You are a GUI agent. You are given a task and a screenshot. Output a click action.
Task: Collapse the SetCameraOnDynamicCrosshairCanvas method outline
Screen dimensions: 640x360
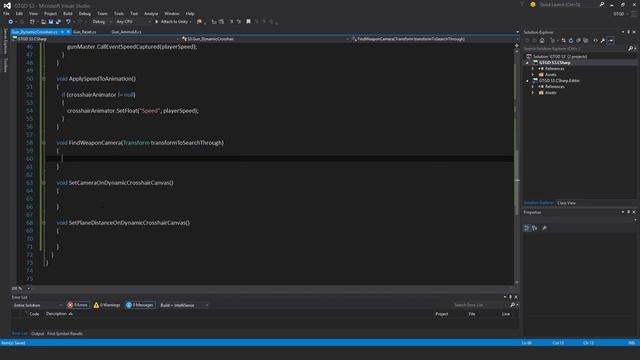pos(44,183)
